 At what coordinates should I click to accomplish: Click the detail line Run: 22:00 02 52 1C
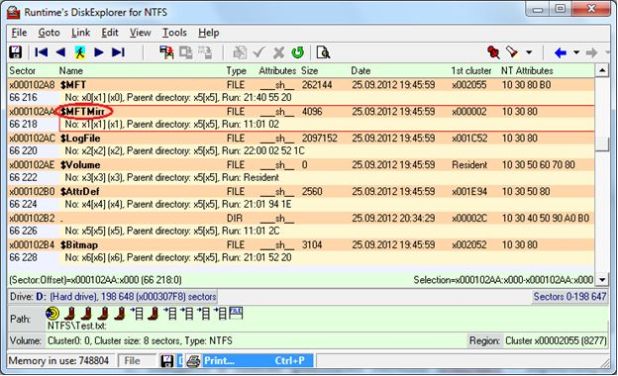[x=263, y=151]
